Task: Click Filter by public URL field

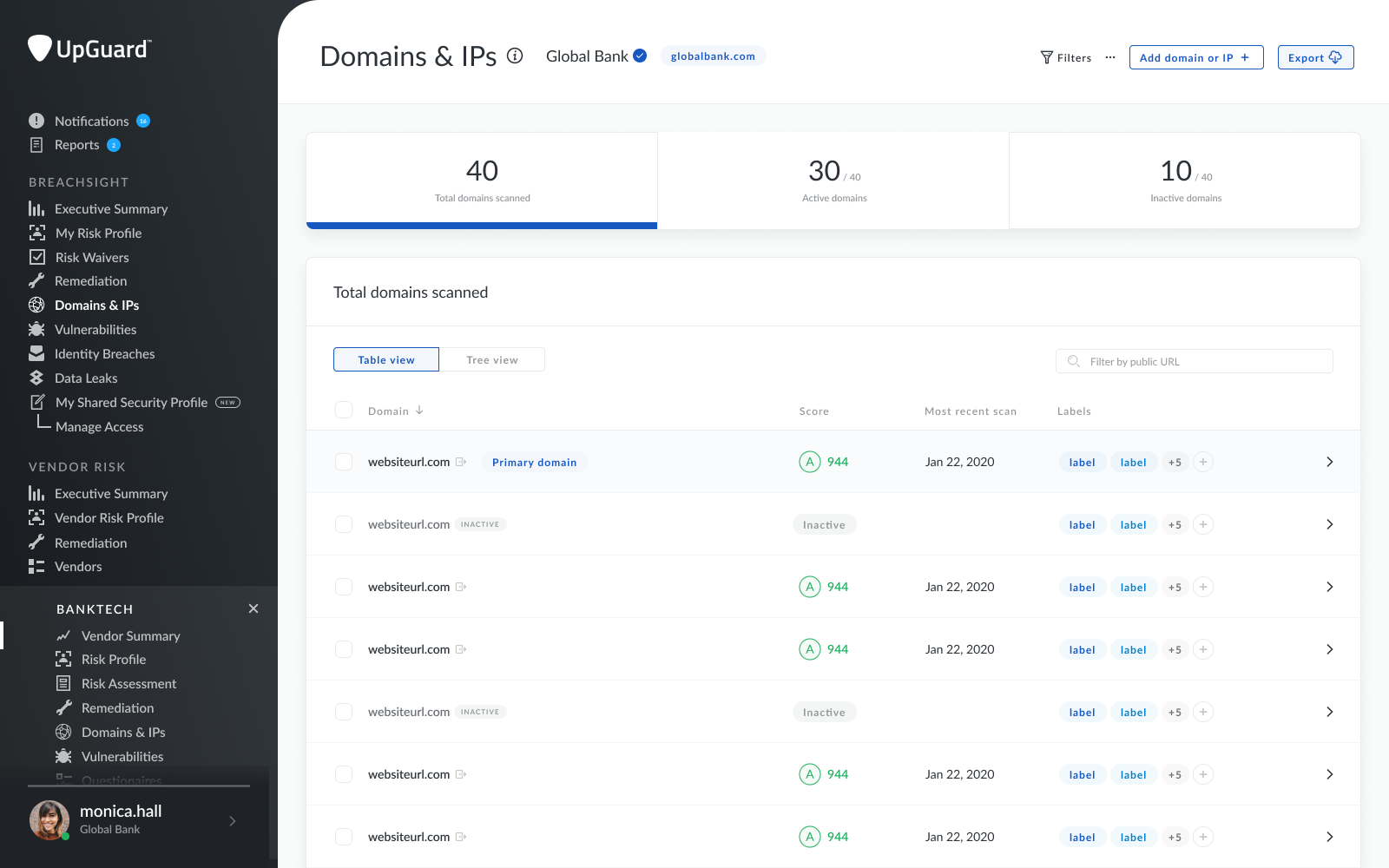Action: pos(1194,361)
